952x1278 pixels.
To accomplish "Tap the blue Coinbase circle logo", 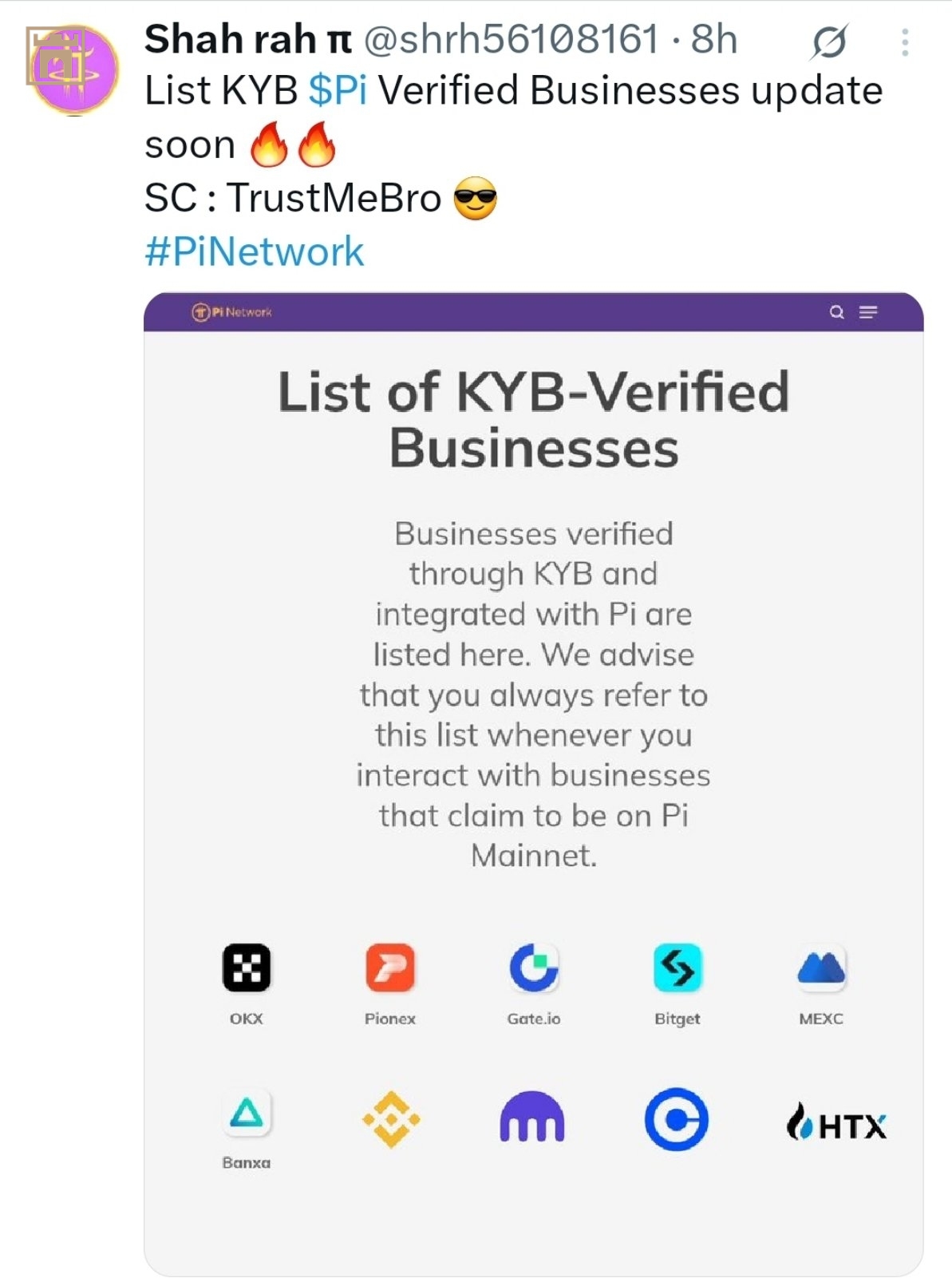I will coord(677,1119).
